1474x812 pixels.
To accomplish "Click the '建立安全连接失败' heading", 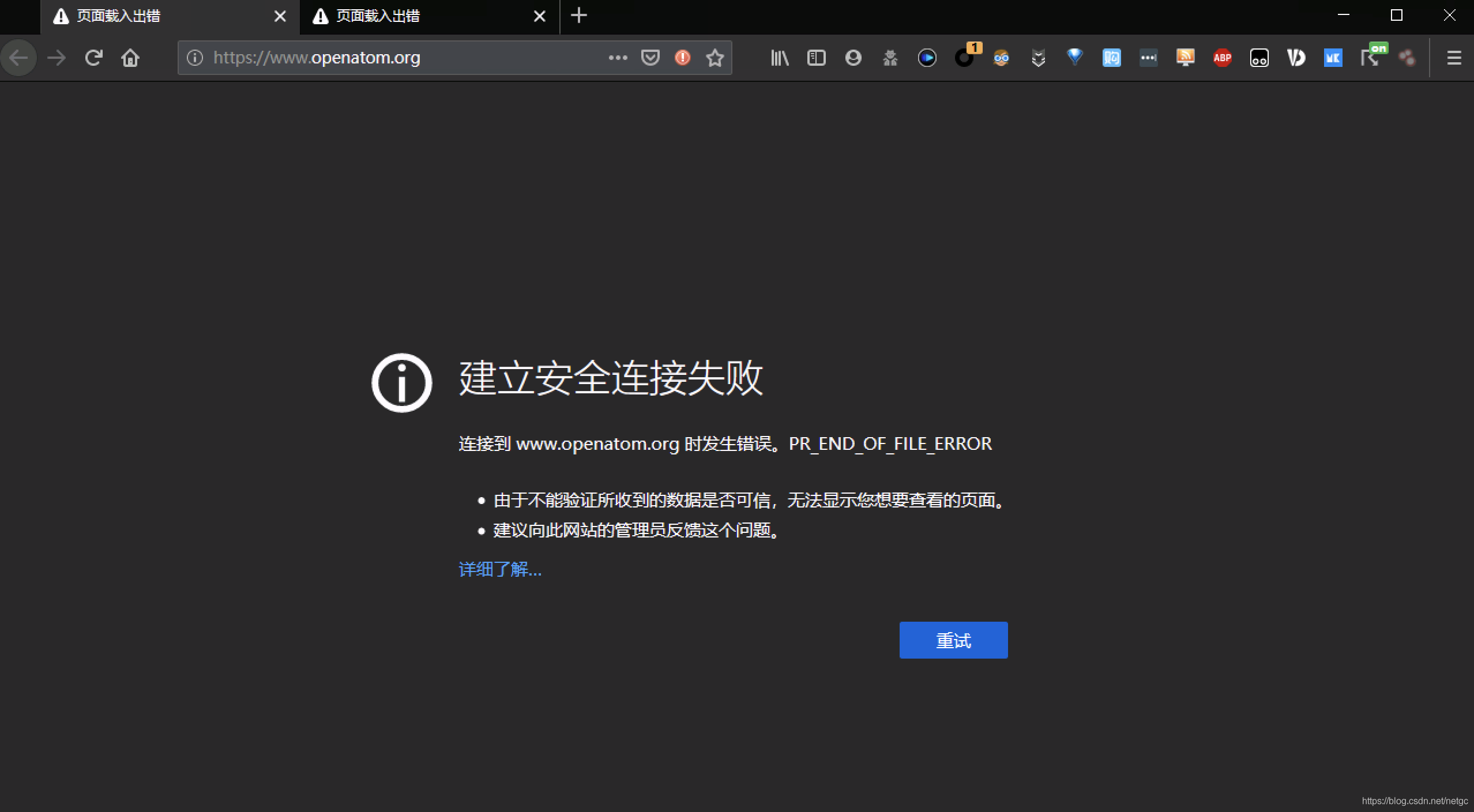I will point(611,378).
